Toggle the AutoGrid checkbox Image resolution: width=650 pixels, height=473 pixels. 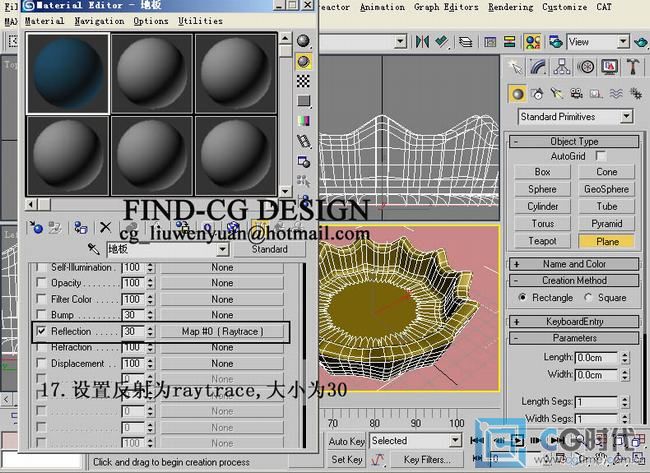pyautogui.click(x=600, y=156)
